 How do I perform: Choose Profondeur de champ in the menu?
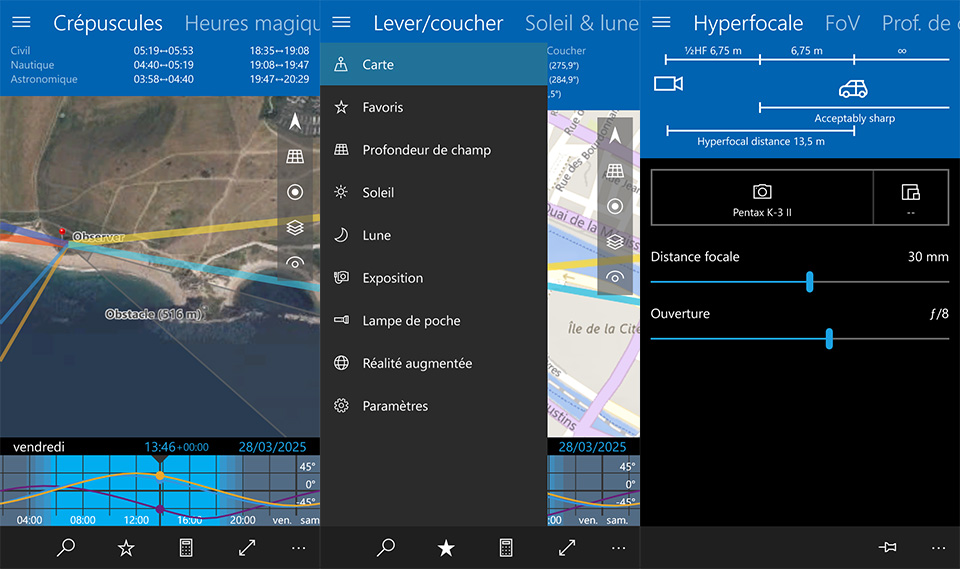coord(426,150)
